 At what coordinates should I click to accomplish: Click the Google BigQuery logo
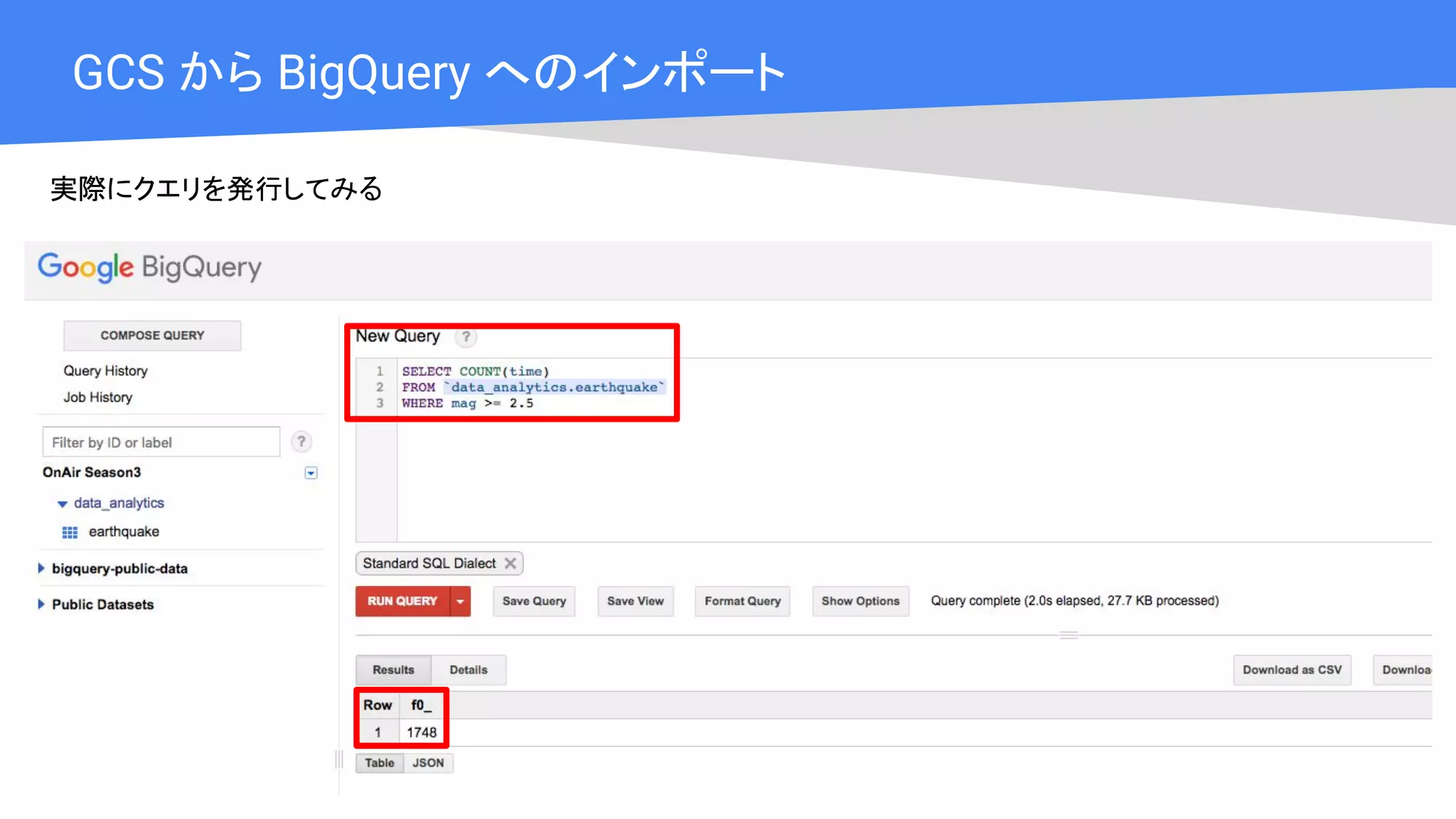click(149, 267)
